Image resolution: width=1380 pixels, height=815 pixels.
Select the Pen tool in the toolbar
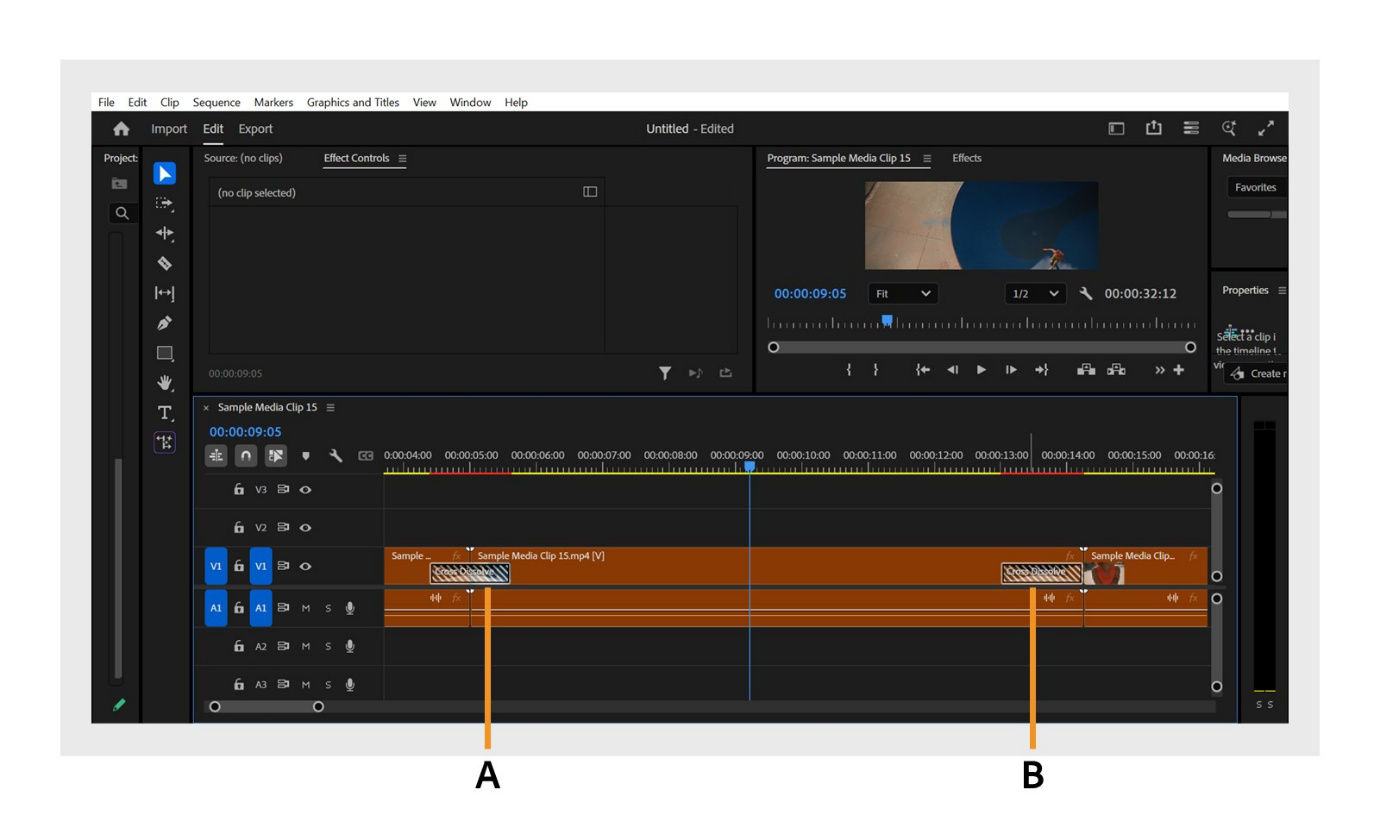tap(164, 323)
